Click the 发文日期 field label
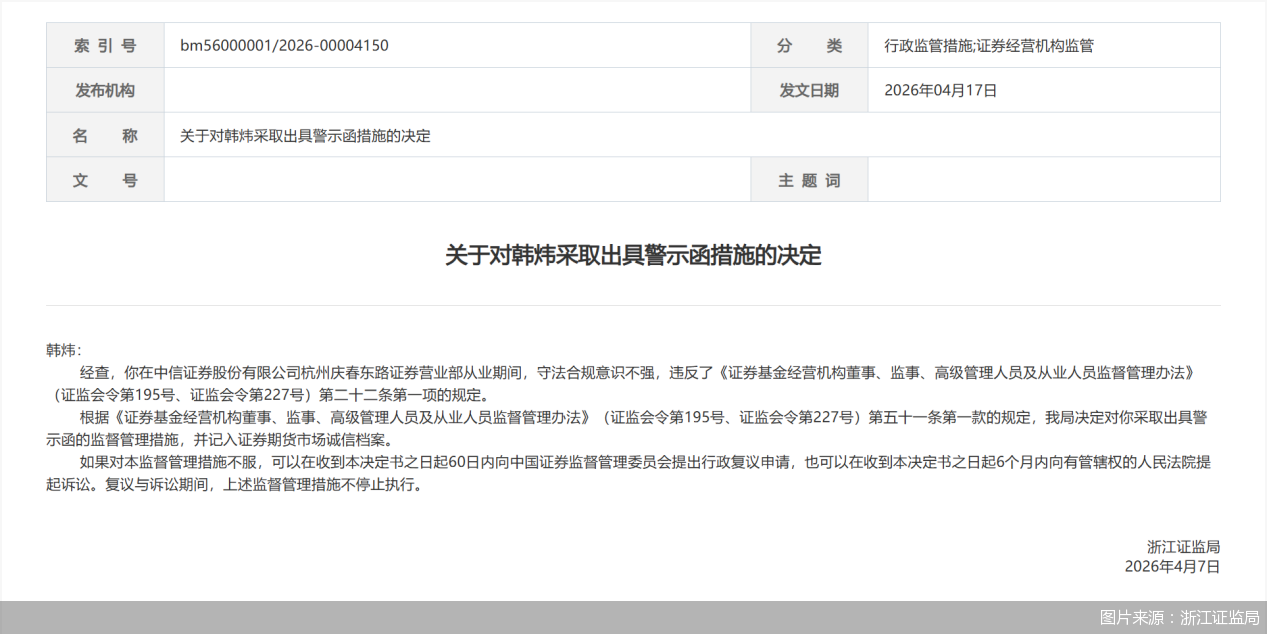Image resolution: width=1267 pixels, height=634 pixels. 809,90
